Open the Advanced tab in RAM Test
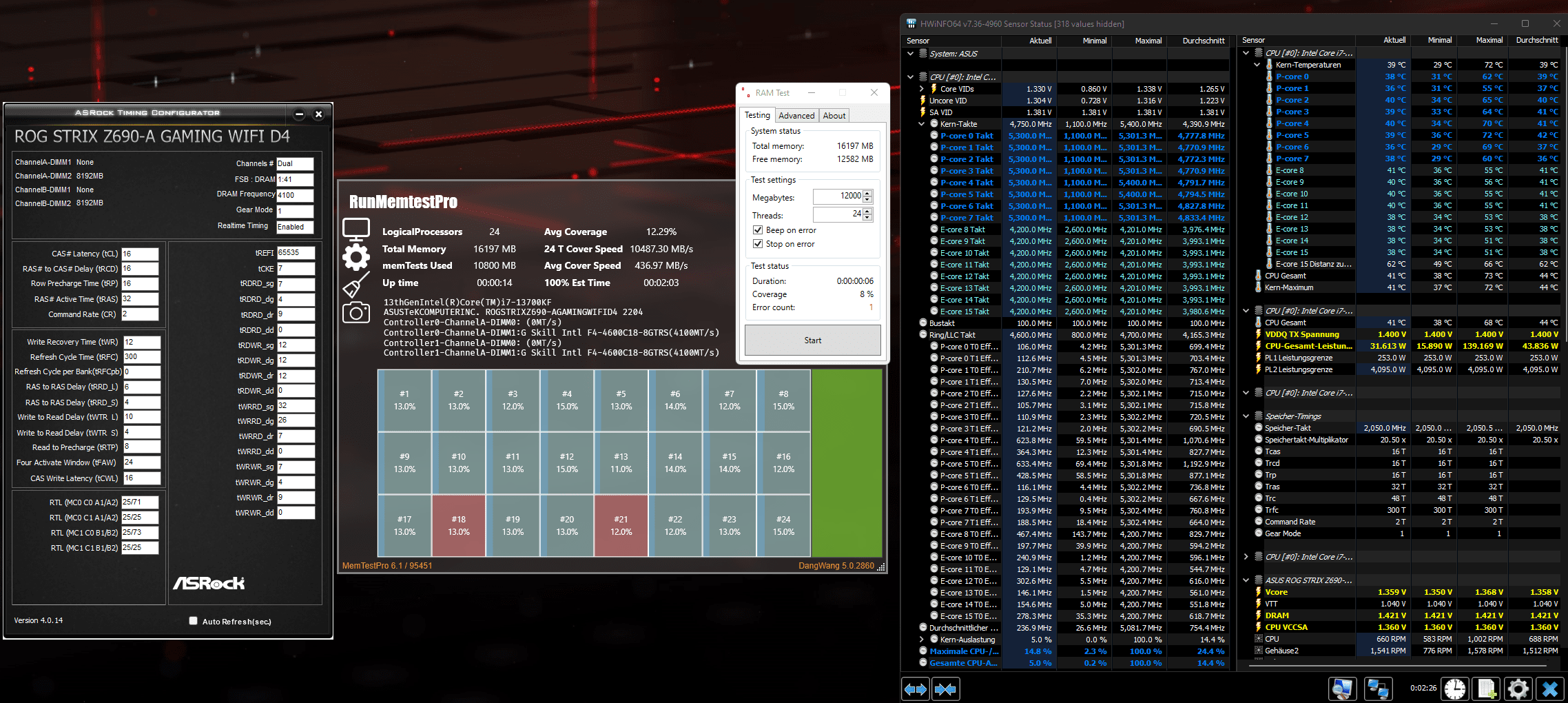The width and height of the screenshot is (1568, 703). [796, 116]
